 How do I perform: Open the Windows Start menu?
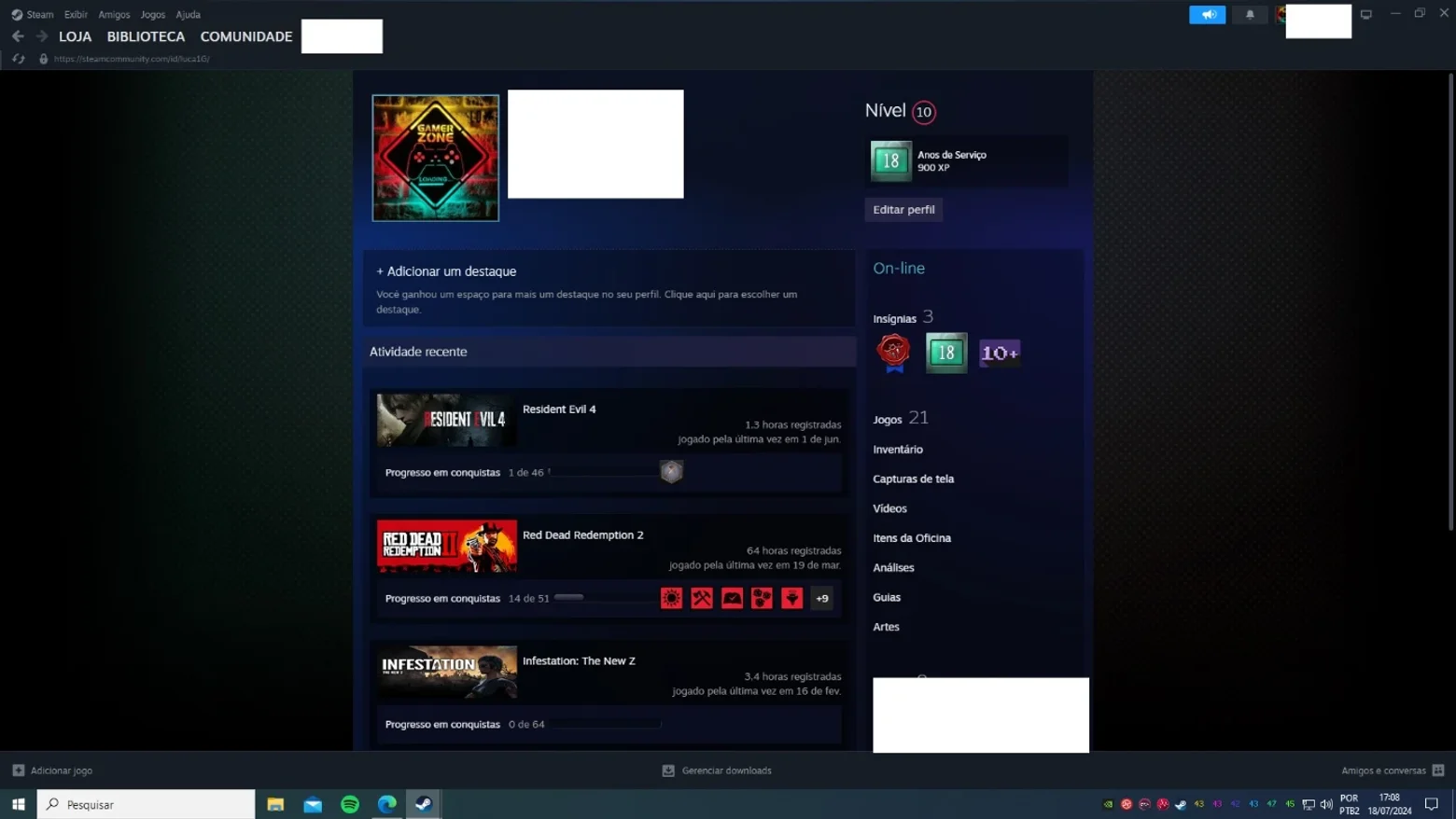point(18,804)
